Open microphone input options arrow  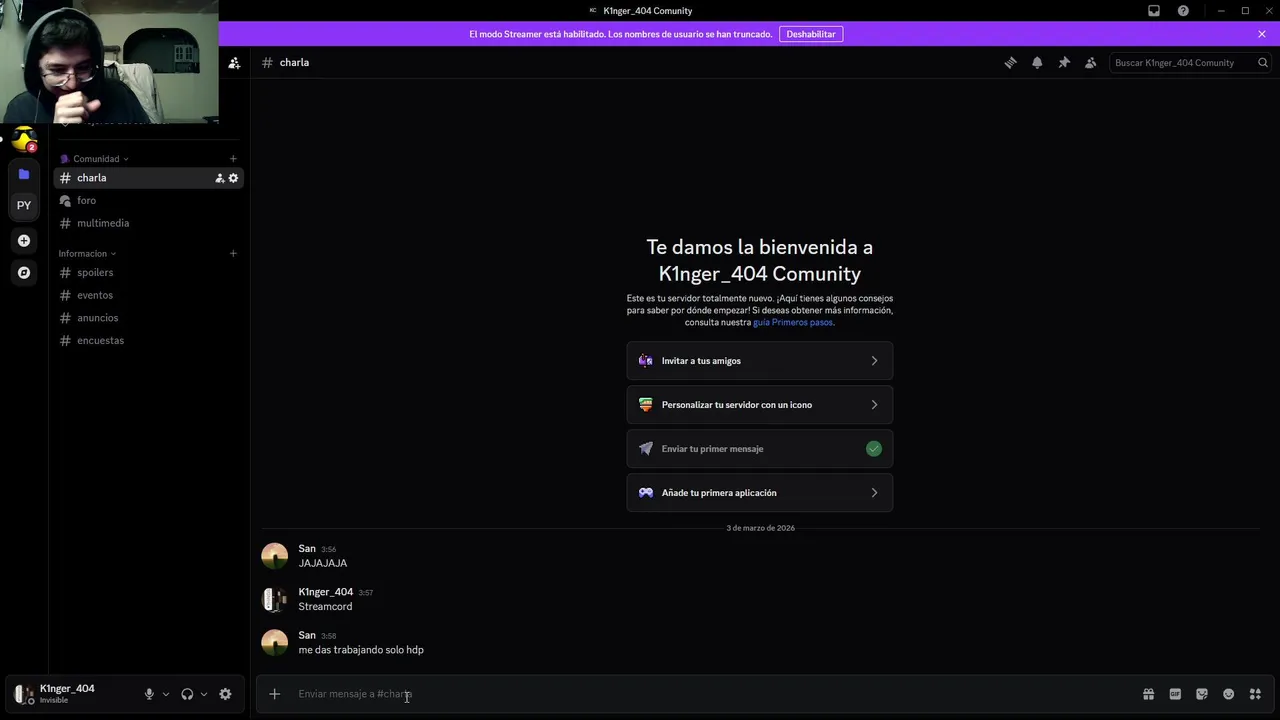166,694
